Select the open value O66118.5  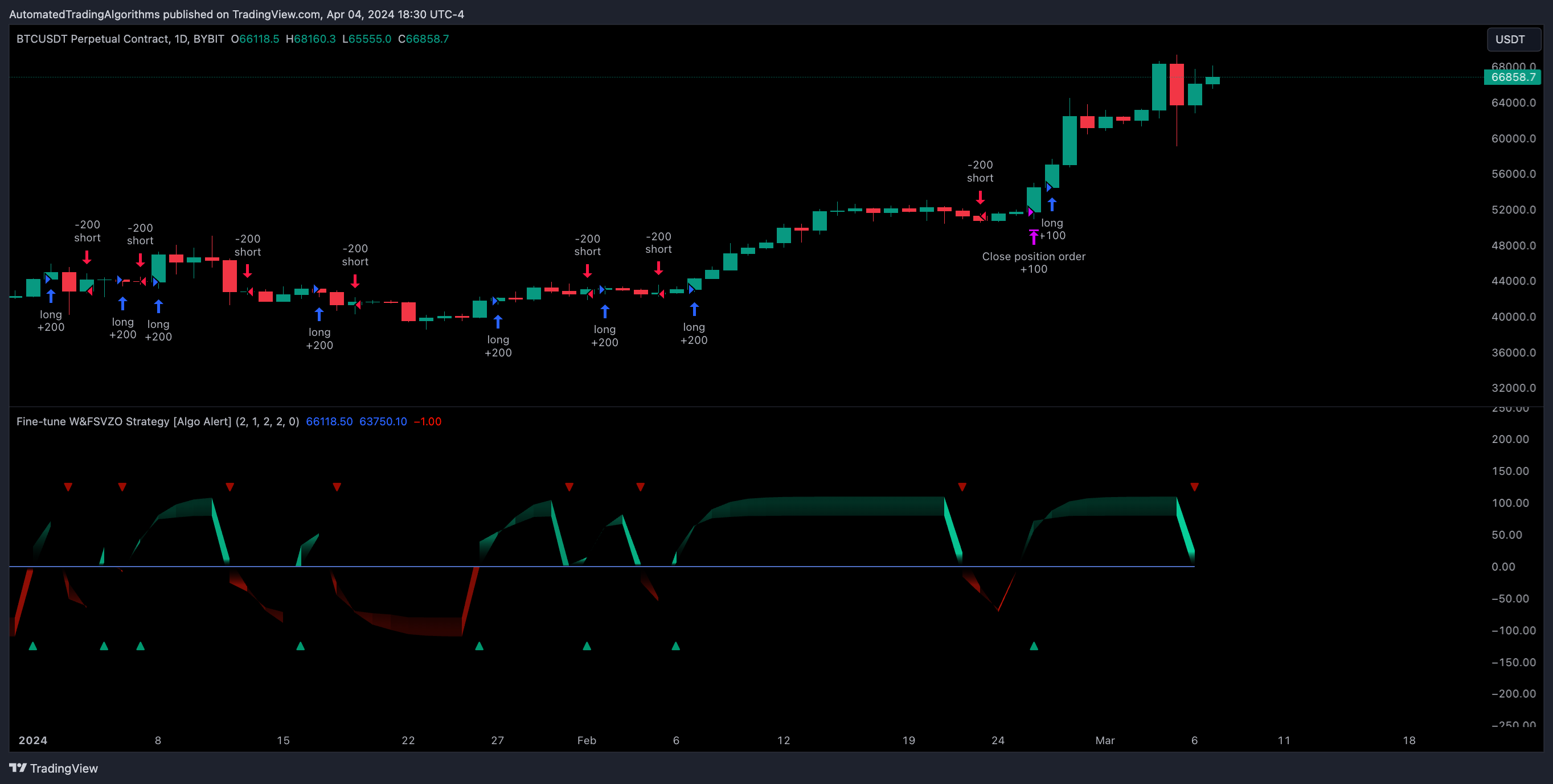[x=255, y=39]
